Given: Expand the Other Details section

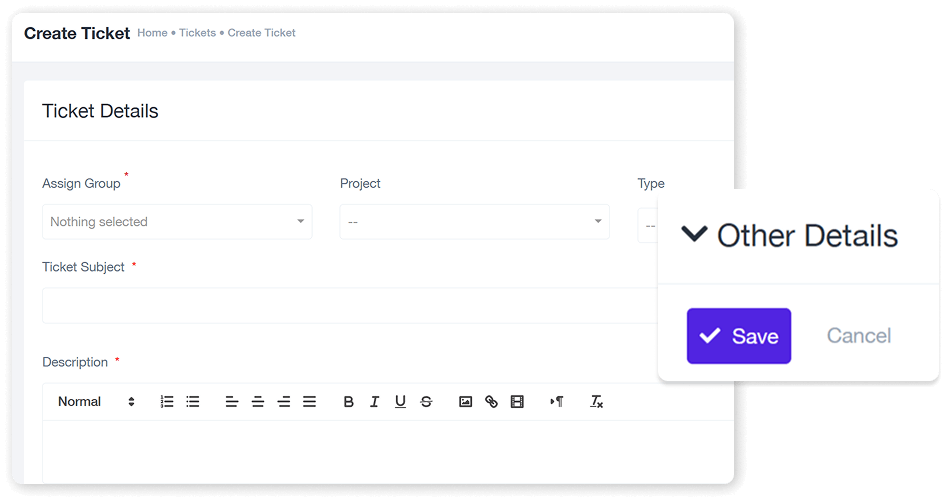Looking at the screenshot, I should [790, 236].
